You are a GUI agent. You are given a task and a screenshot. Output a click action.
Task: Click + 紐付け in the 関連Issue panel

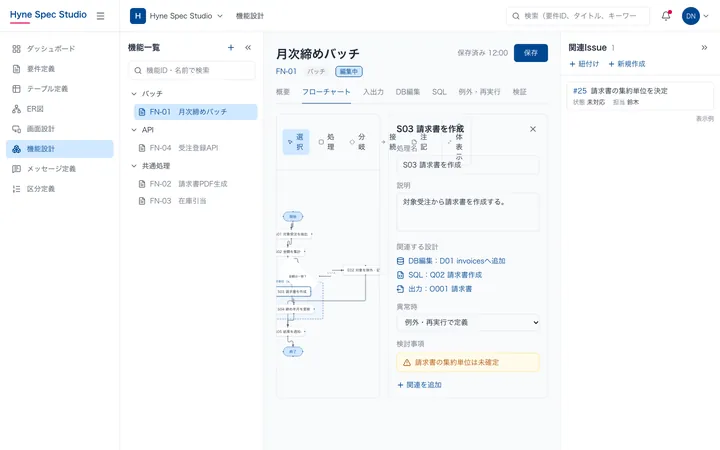pyautogui.click(x=584, y=64)
